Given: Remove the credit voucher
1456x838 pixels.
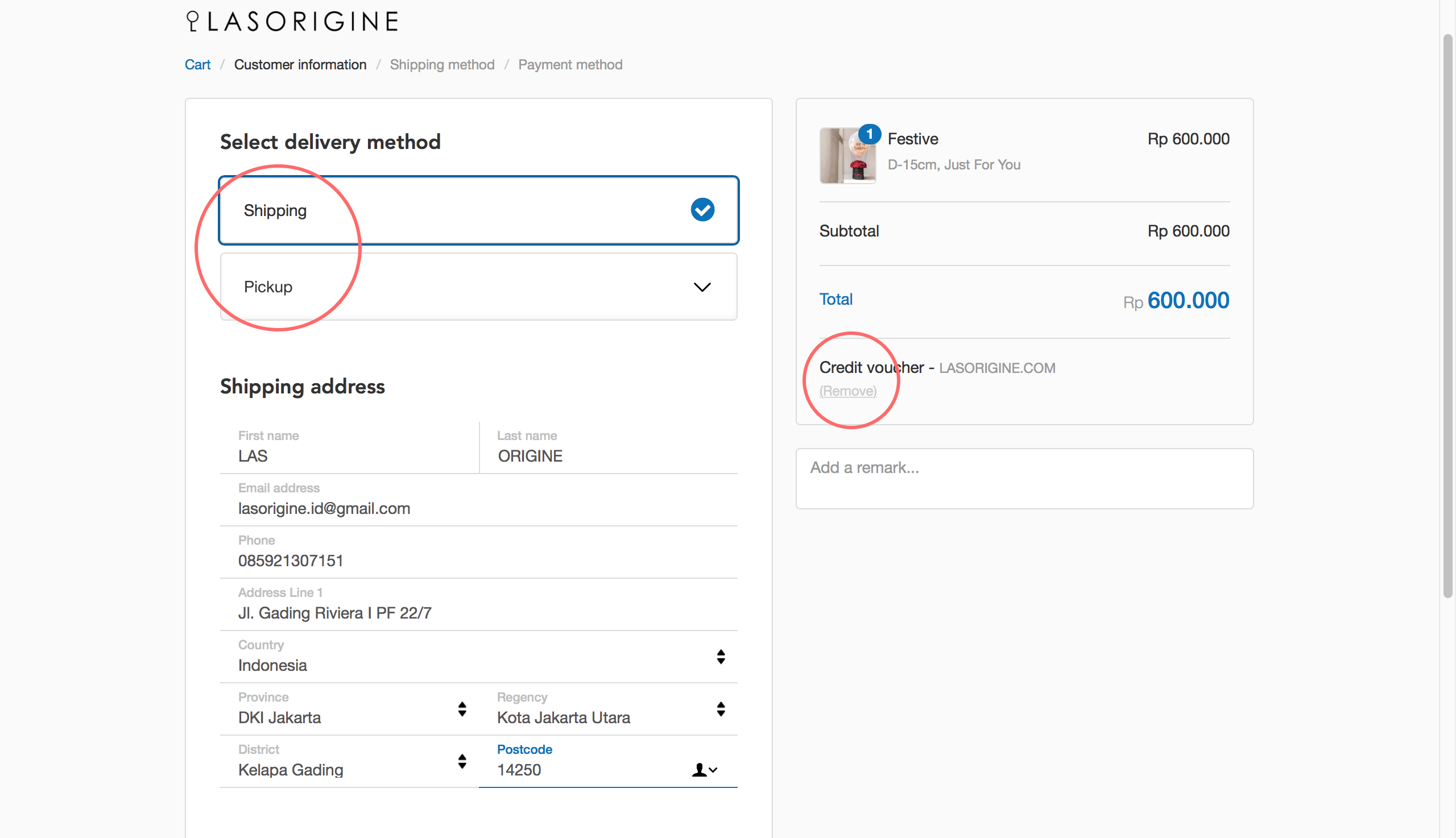Looking at the screenshot, I should [848, 391].
